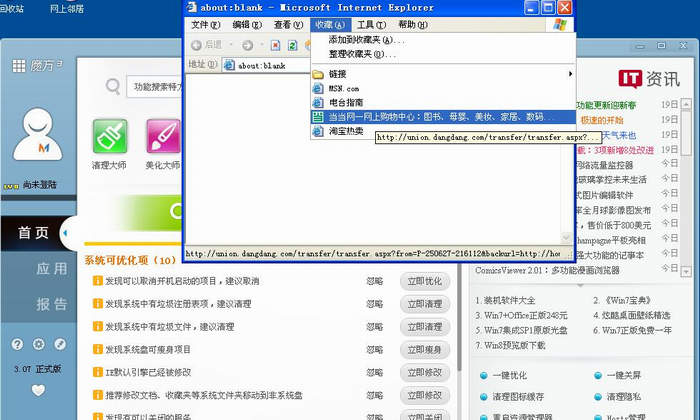Click 立即清理 for junk files
This screenshot has width=700, height=420.
coord(425,327)
